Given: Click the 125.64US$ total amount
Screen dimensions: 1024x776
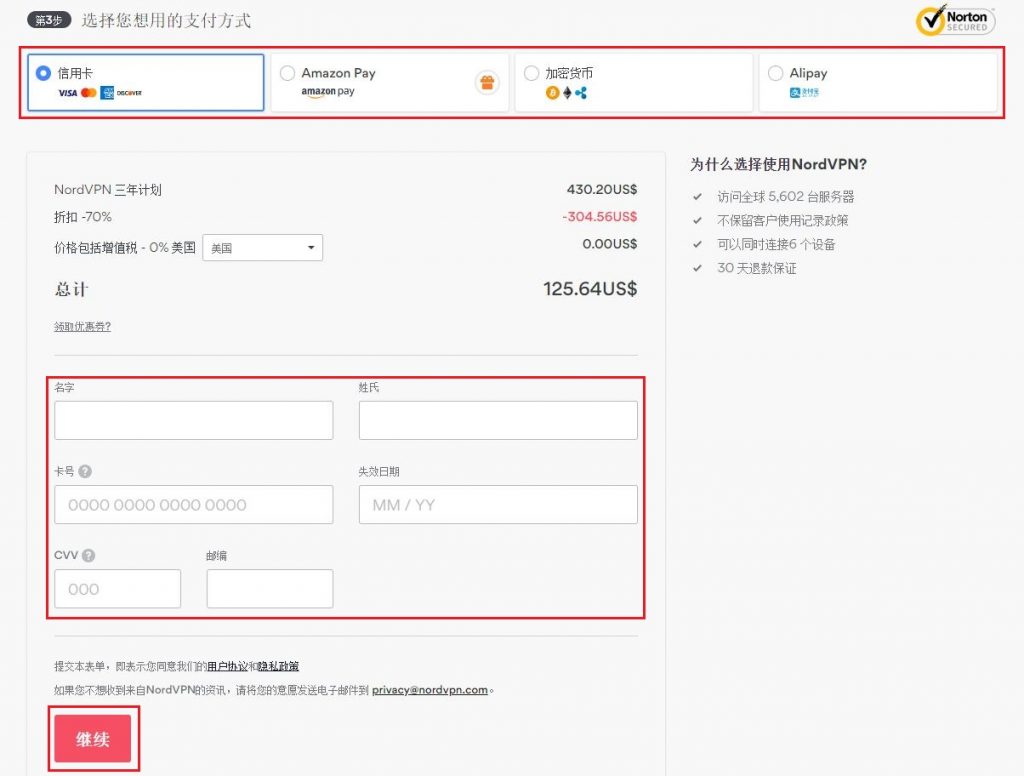Looking at the screenshot, I should coord(590,289).
